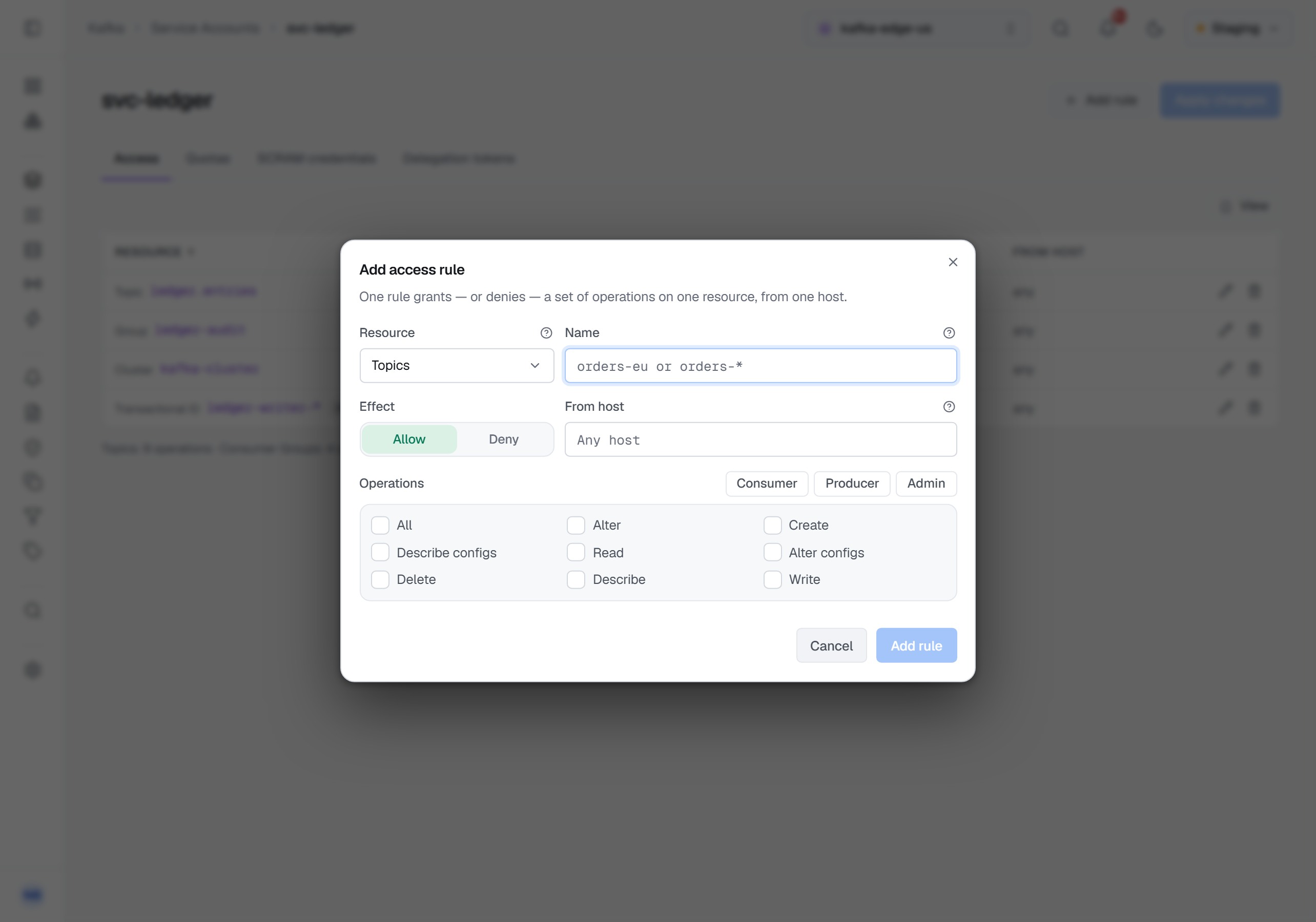1316x922 pixels.
Task: Apply the Consumer operations preset
Action: [766, 484]
